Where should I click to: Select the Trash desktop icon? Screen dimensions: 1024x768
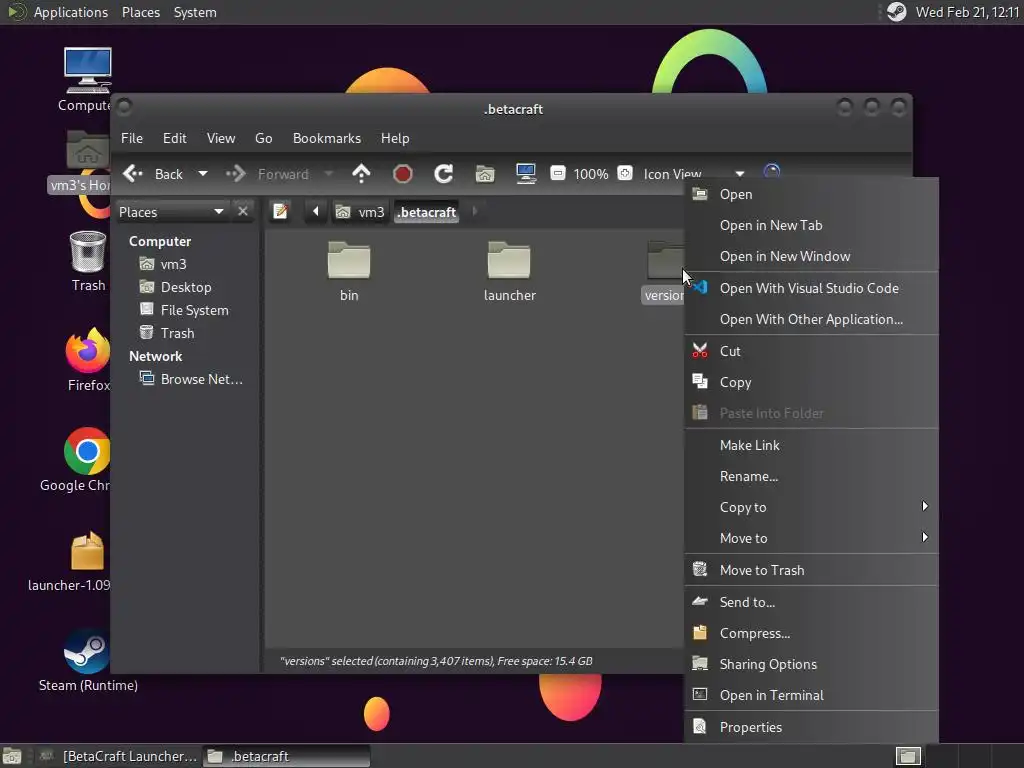point(88,261)
